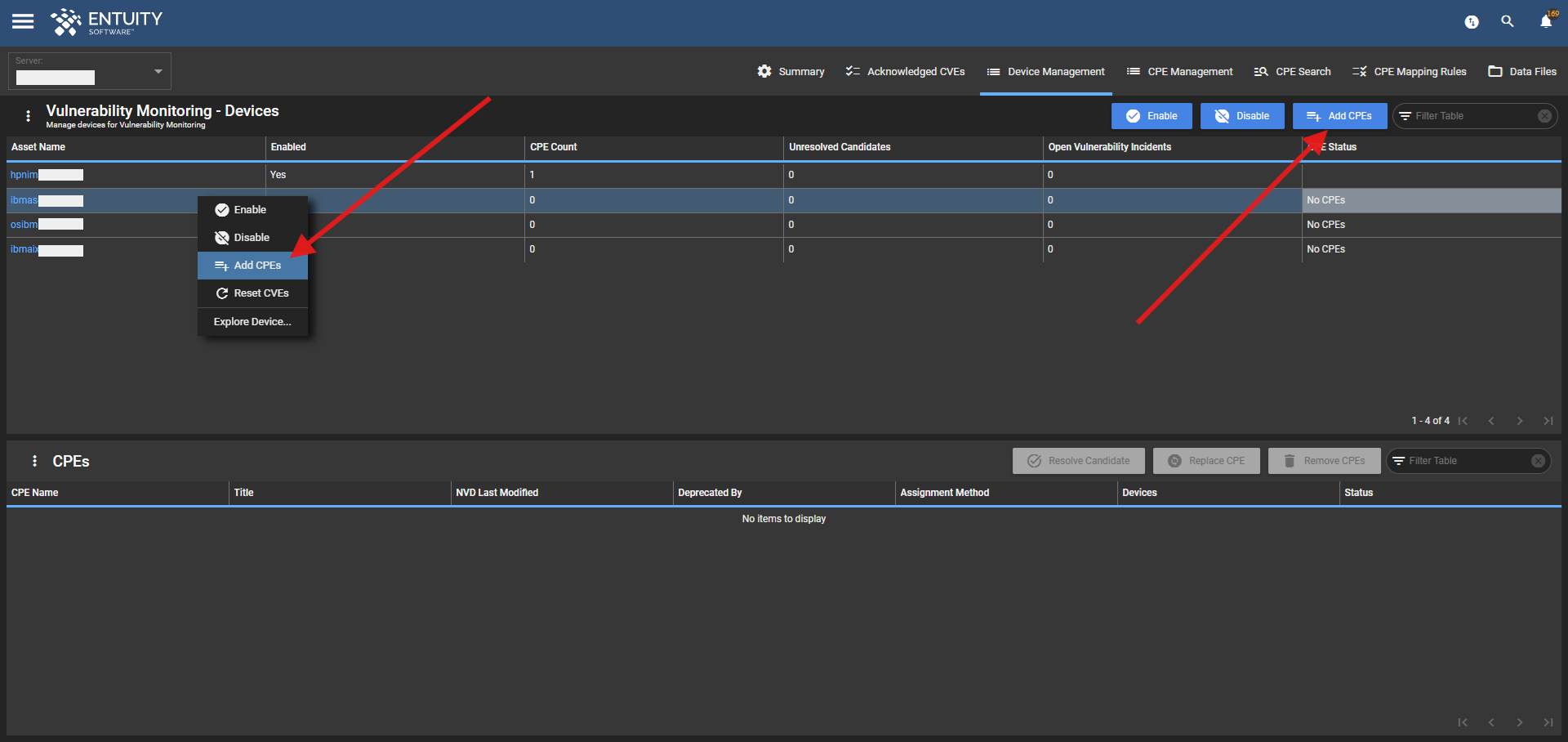The width and height of the screenshot is (1568, 742).
Task: Go to next page of CPEs table
Action: 1520,722
